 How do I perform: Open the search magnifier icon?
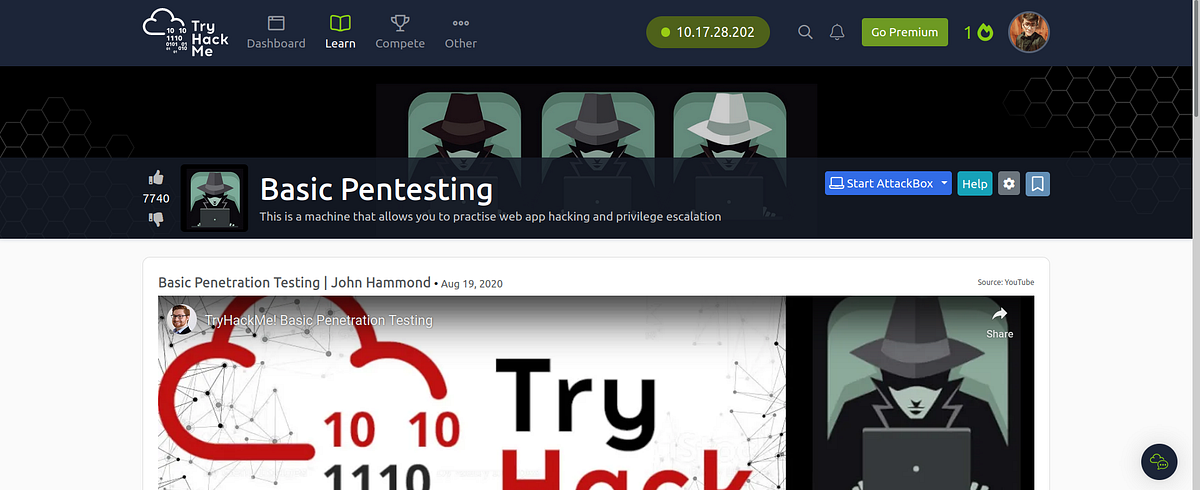coord(805,32)
